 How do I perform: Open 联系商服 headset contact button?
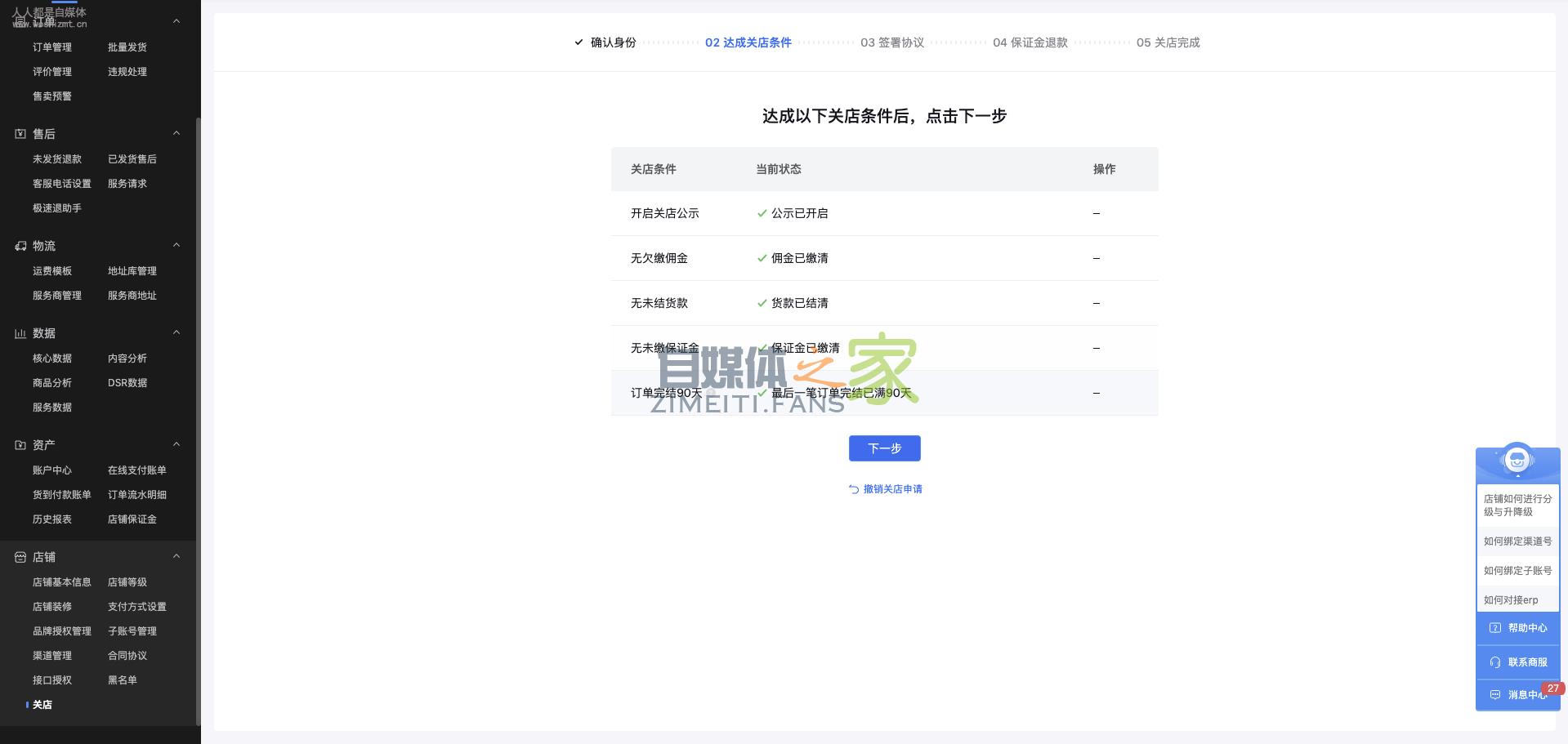pos(1518,662)
